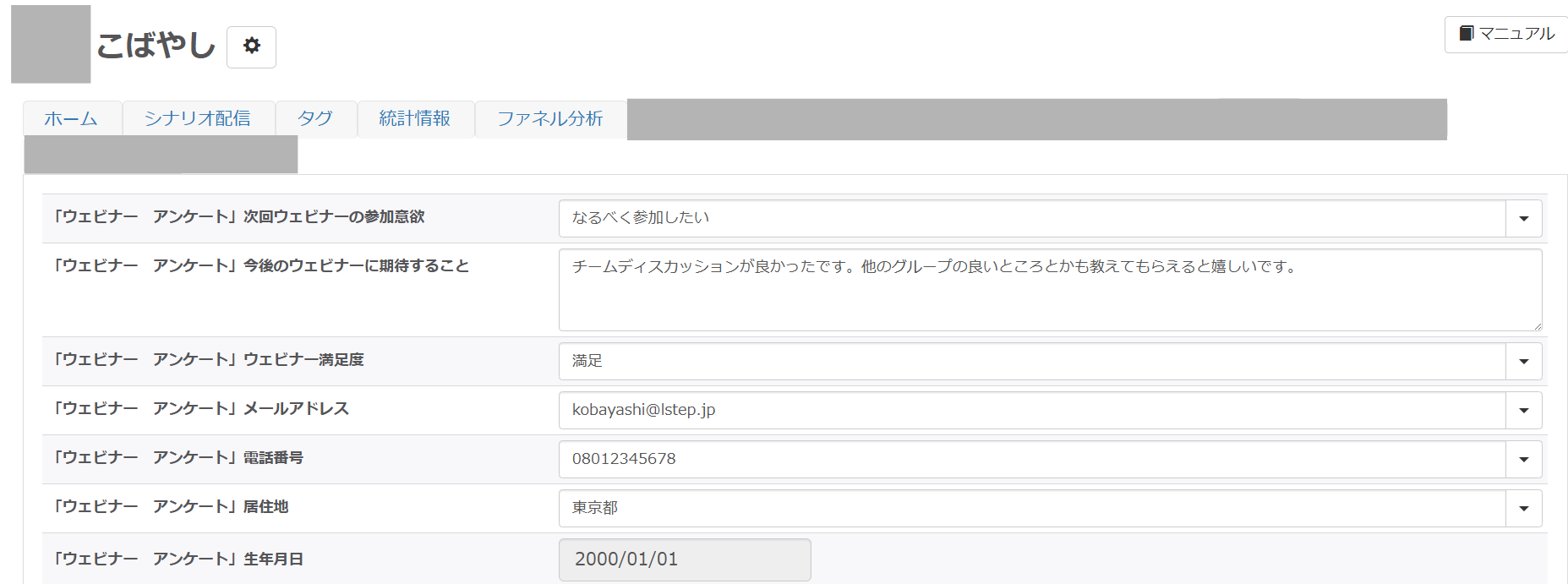This screenshot has width=1568, height=584.
Task: Click the book icon in manual button
Action: [x=1467, y=33]
